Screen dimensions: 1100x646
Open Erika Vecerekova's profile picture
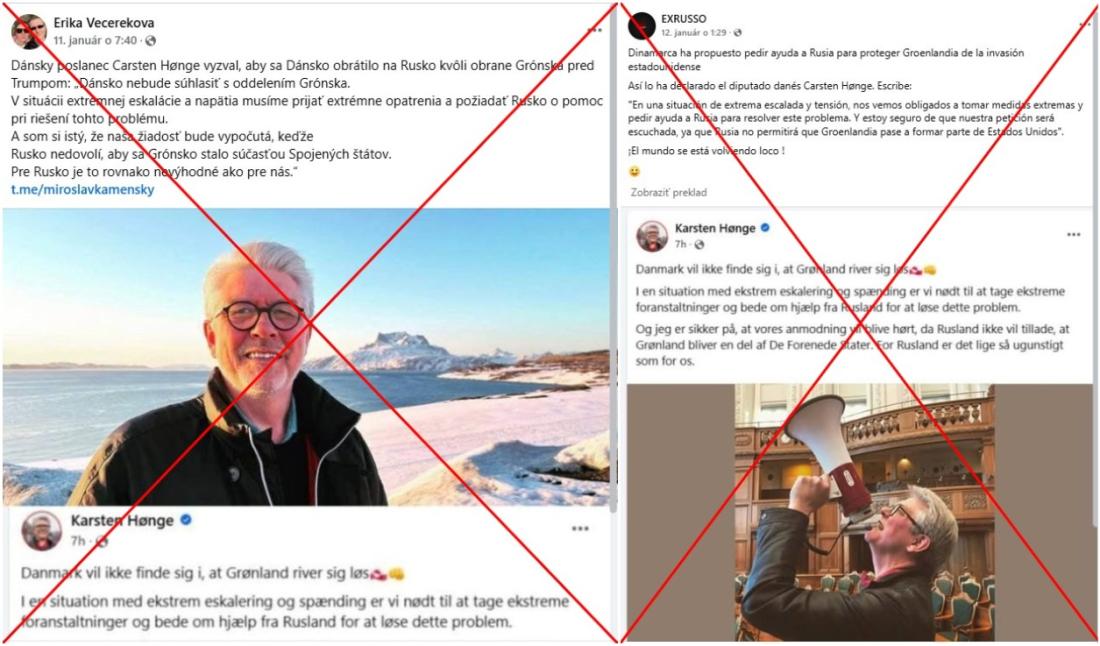click(x=29, y=32)
